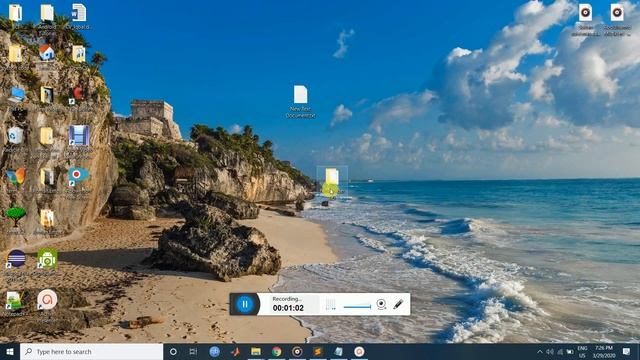This screenshot has width=640, height=360.
Task: Open the taskbar clock and calendar
Action: 604,351
